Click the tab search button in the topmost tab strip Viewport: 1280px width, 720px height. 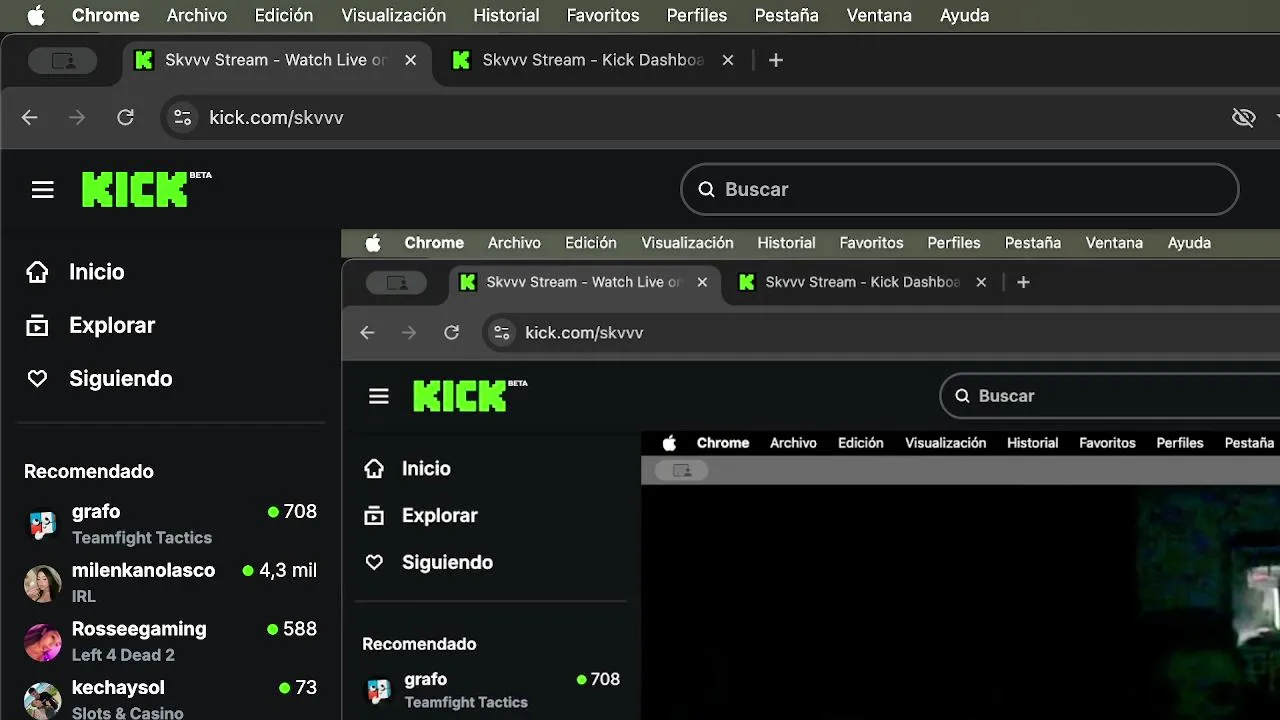[x=63, y=60]
